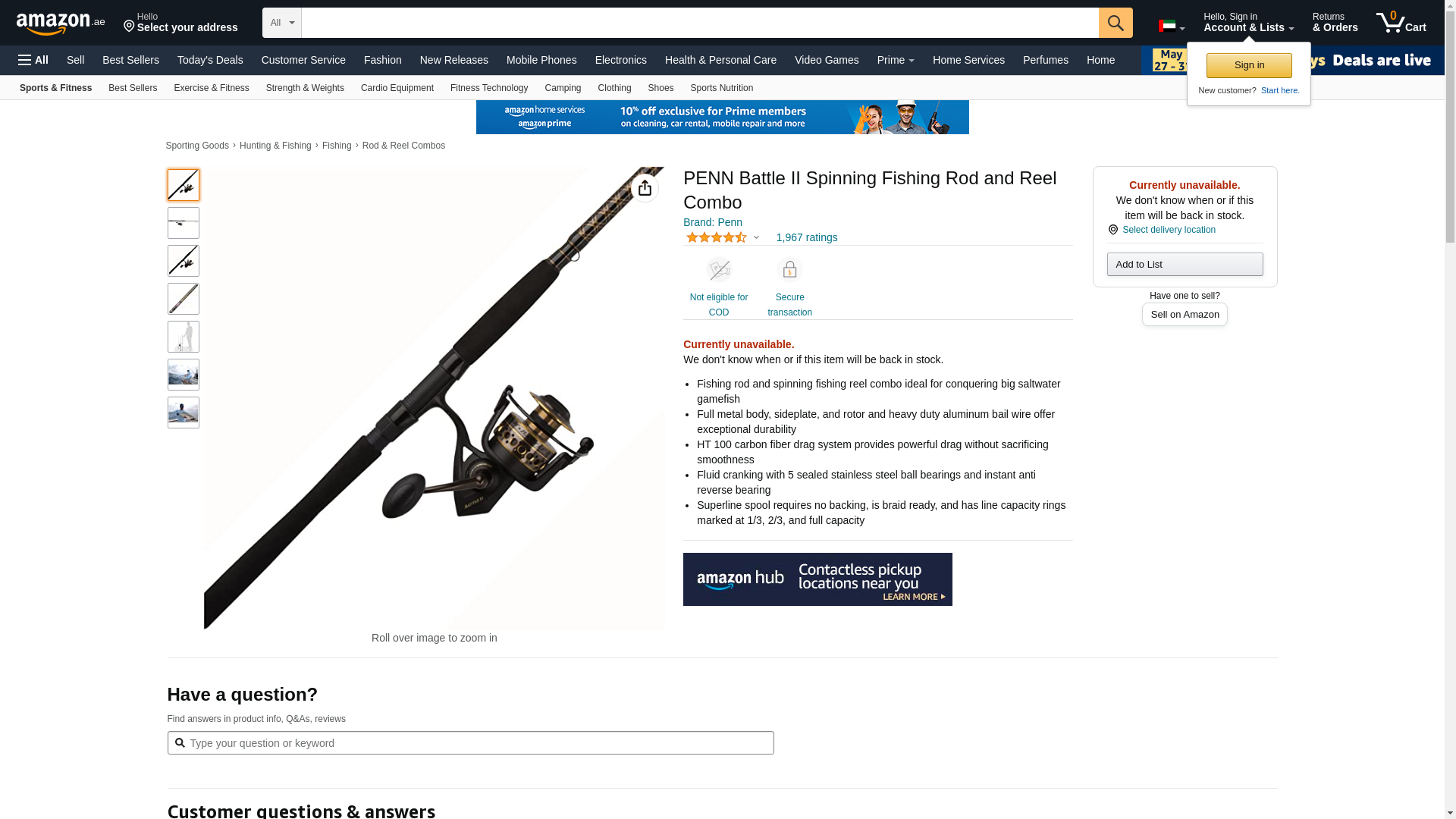
Task: Open the UAE flag language selector
Action: click(x=1172, y=26)
